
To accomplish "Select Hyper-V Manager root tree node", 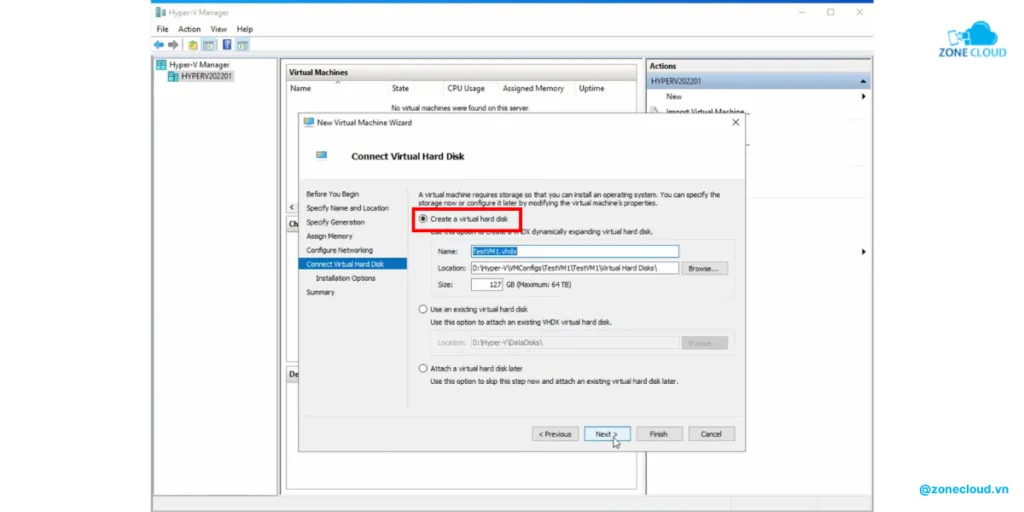I will 199,65.
